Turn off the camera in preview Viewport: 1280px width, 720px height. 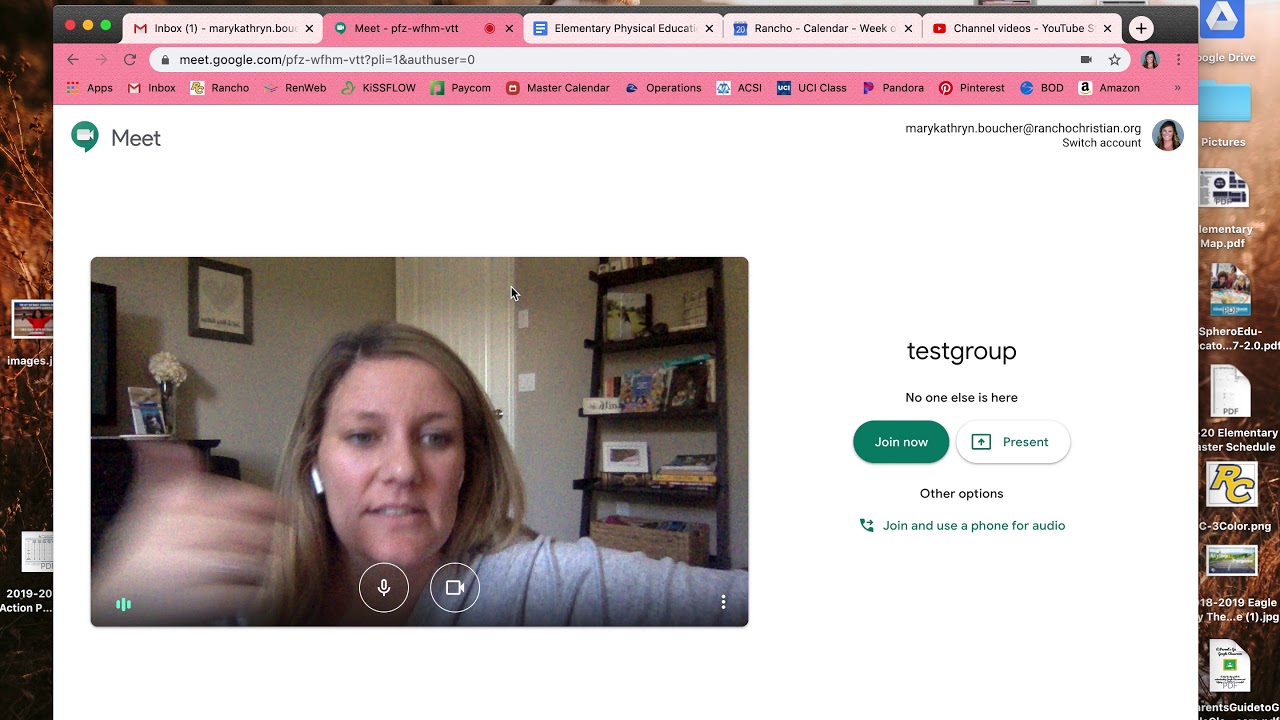point(455,588)
